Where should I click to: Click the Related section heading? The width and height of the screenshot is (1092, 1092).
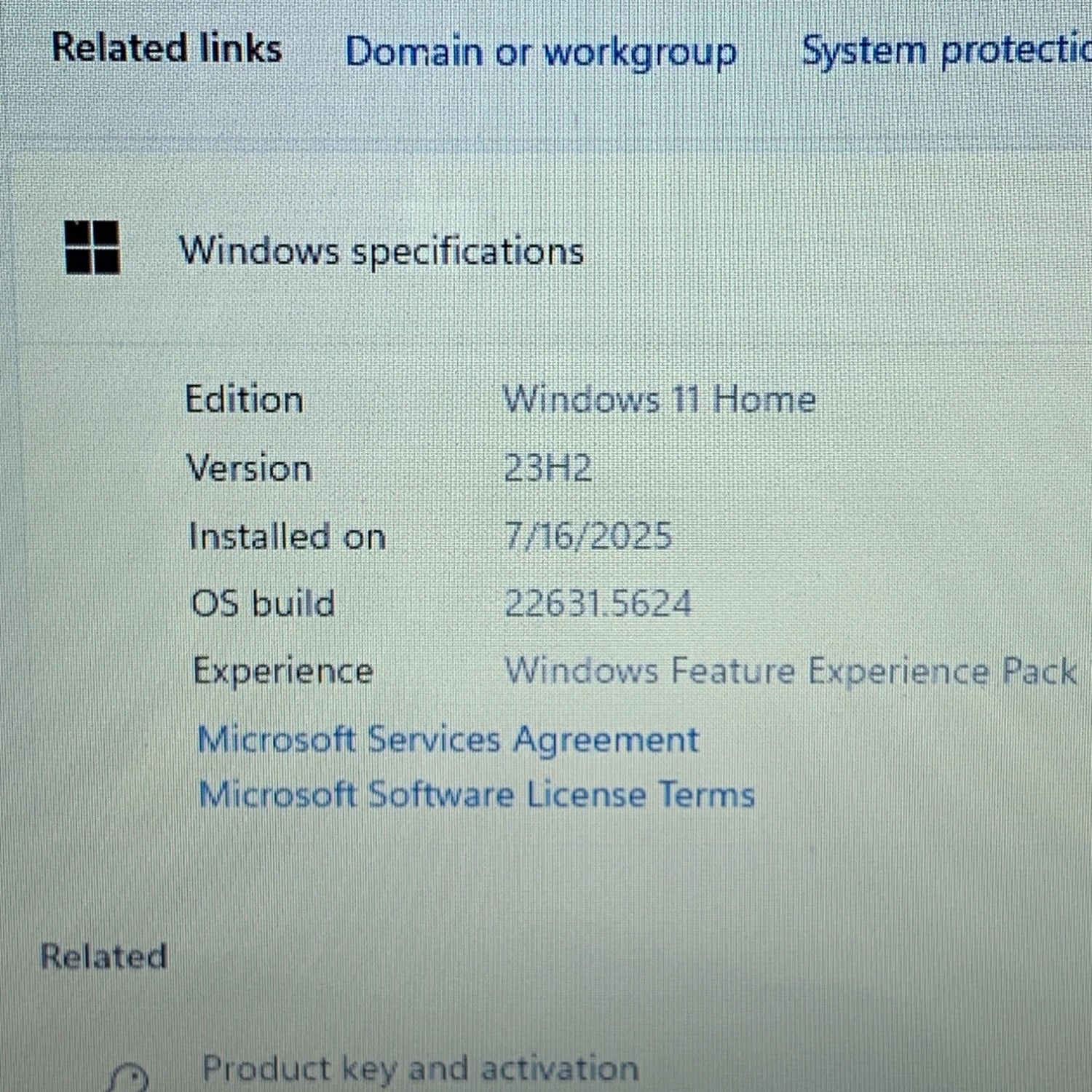103,956
